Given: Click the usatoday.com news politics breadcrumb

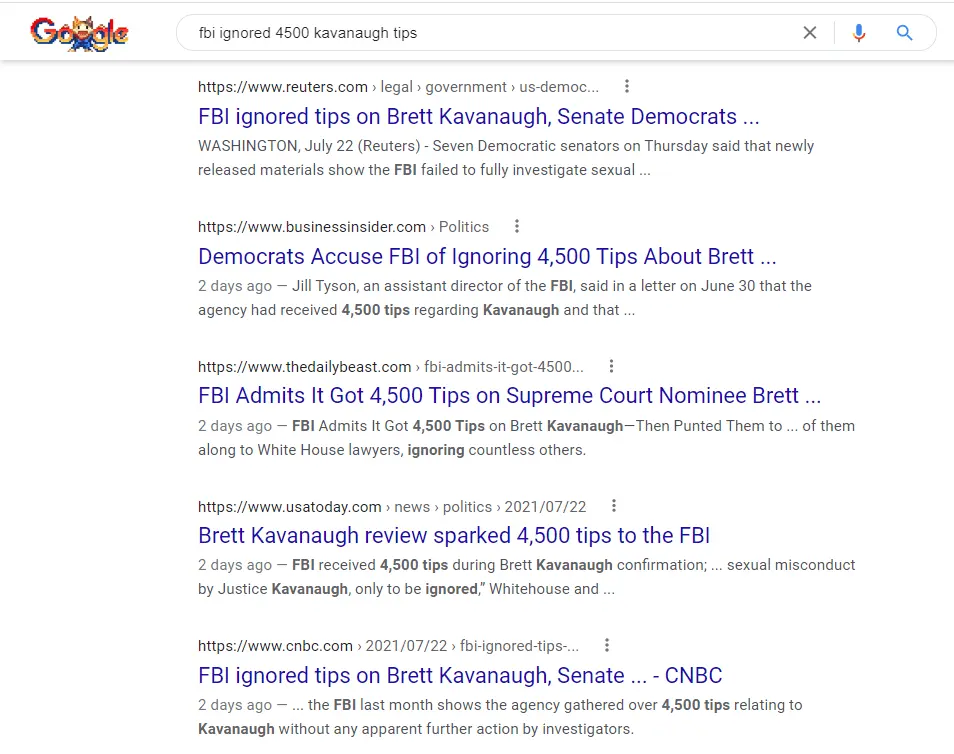Looking at the screenshot, I should pos(392,507).
